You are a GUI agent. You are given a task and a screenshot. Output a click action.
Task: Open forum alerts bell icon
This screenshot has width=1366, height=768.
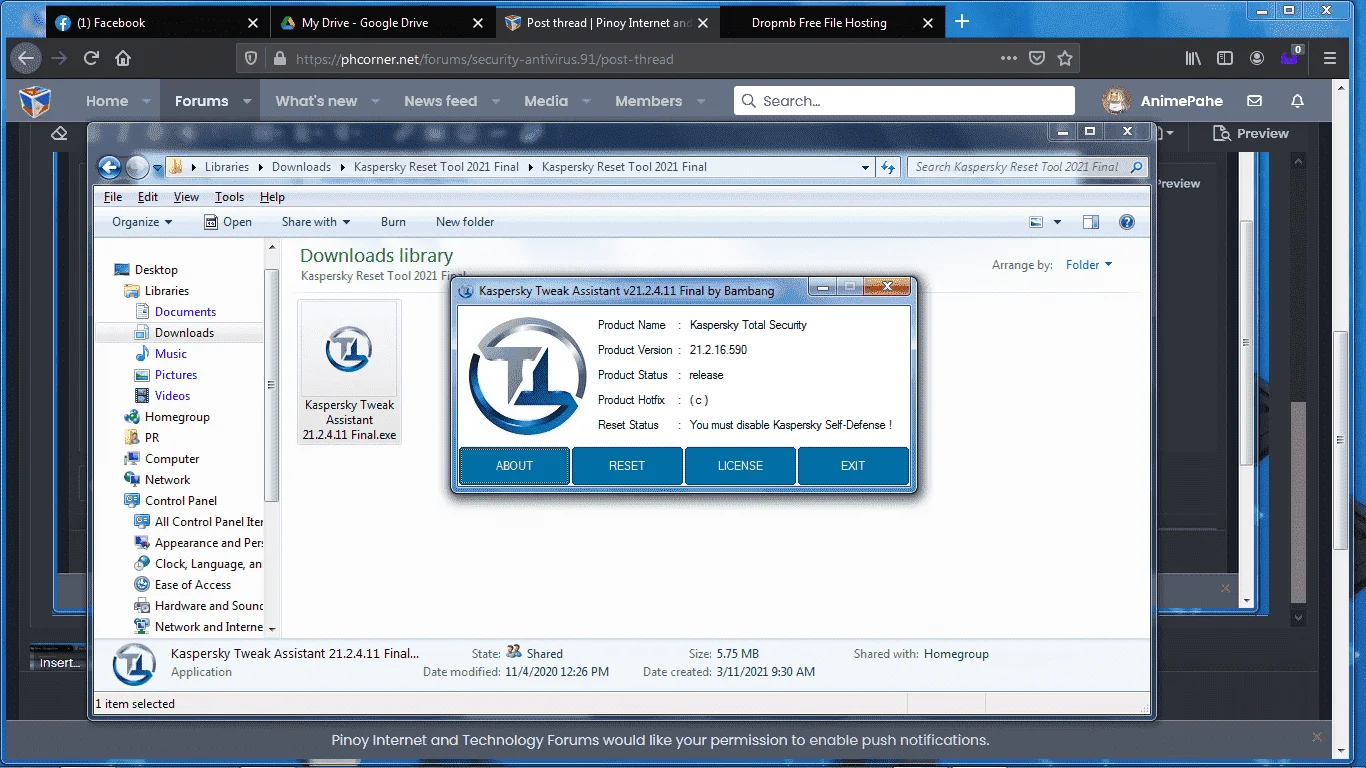1298,101
